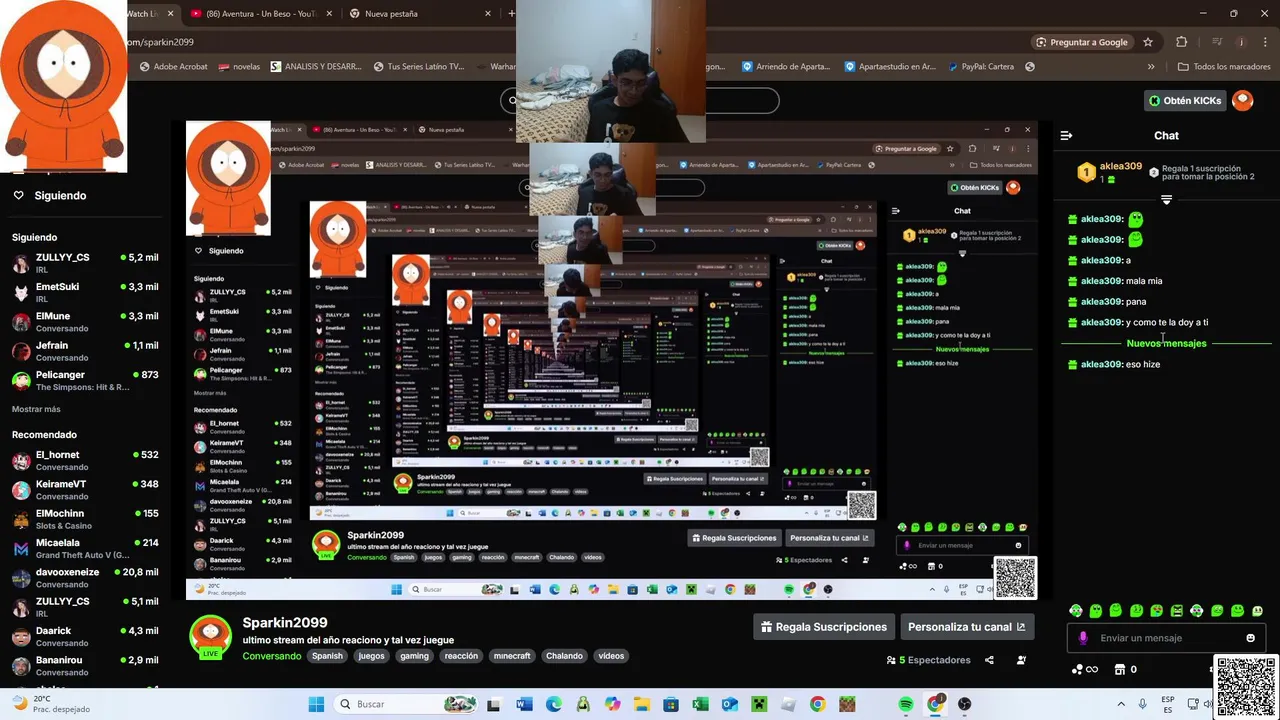Viewport: 1280px width, 720px height.
Task: Click Micaelala channel avatar
Action: click(x=20, y=549)
